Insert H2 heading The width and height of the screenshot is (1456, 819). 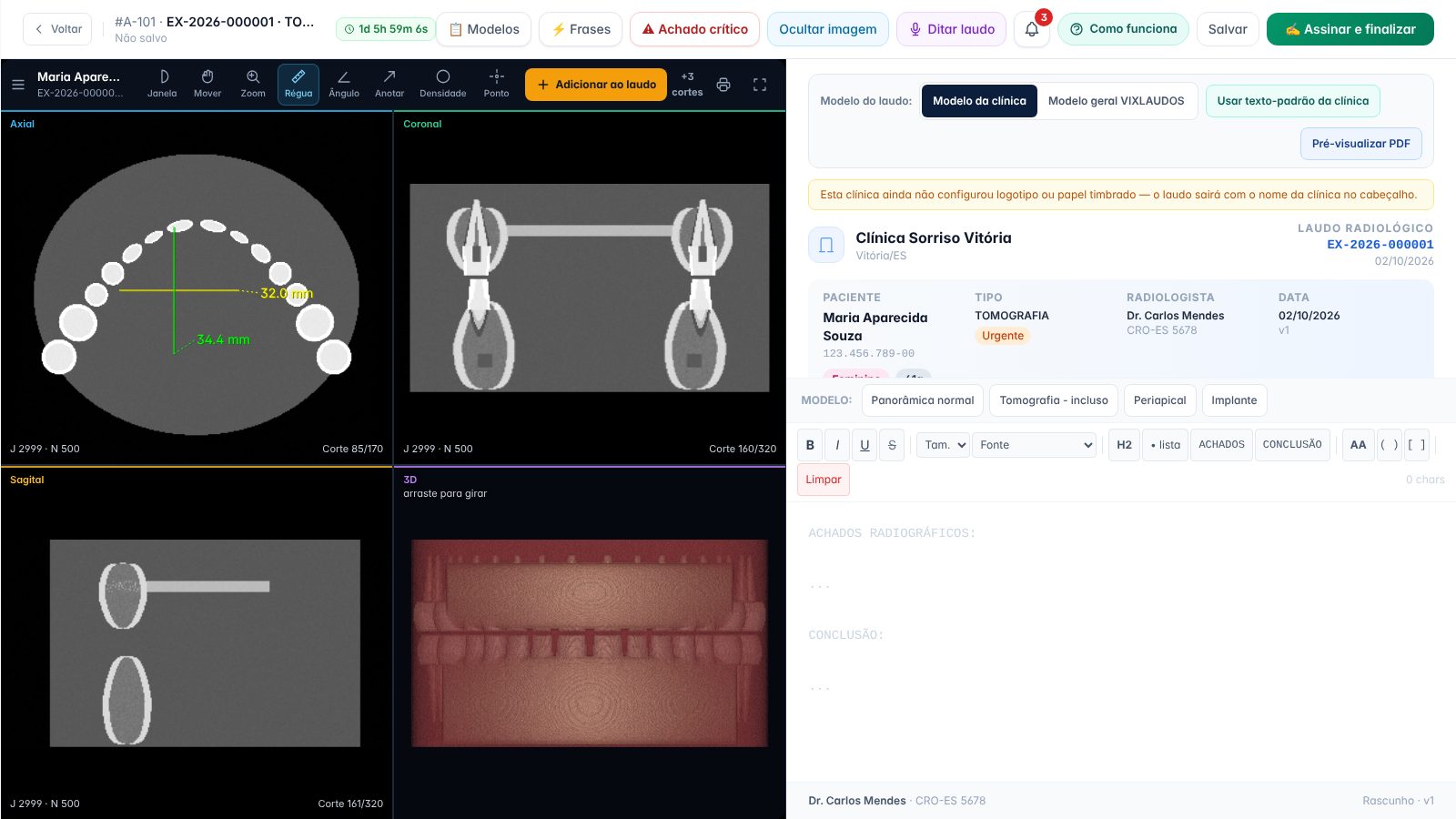coord(1124,445)
